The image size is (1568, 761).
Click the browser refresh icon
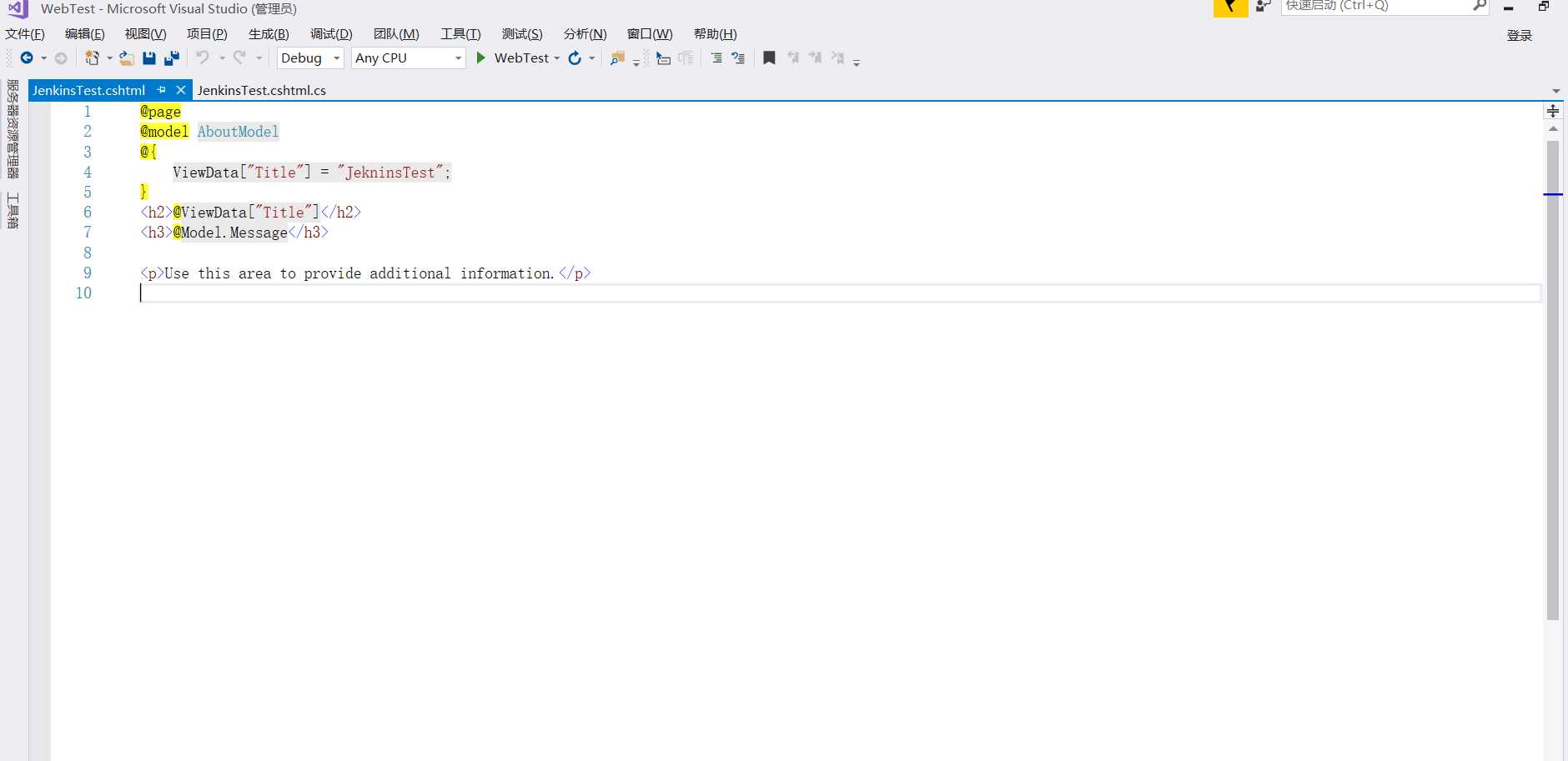575,58
